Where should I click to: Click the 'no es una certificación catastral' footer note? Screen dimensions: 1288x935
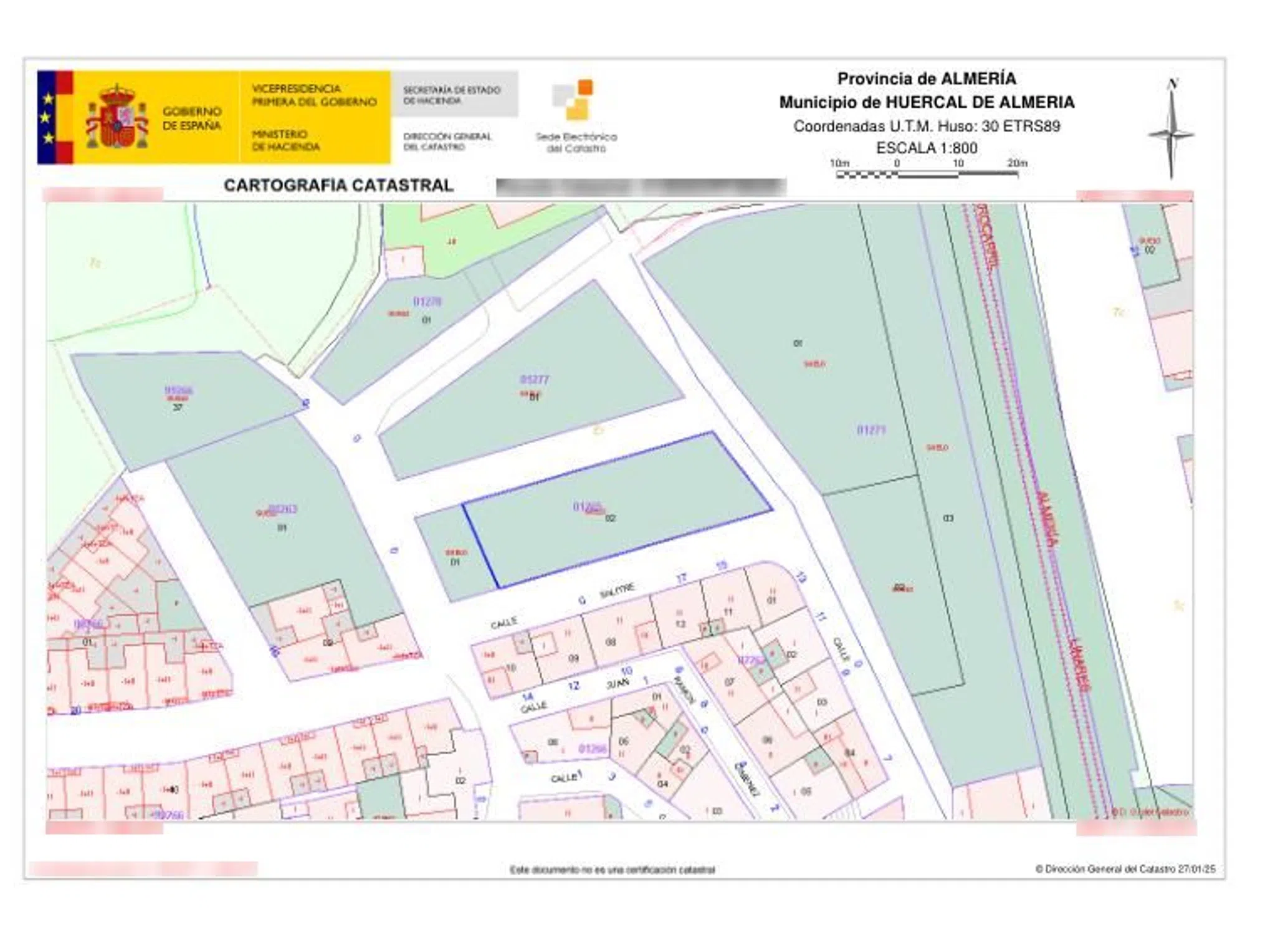612,870
